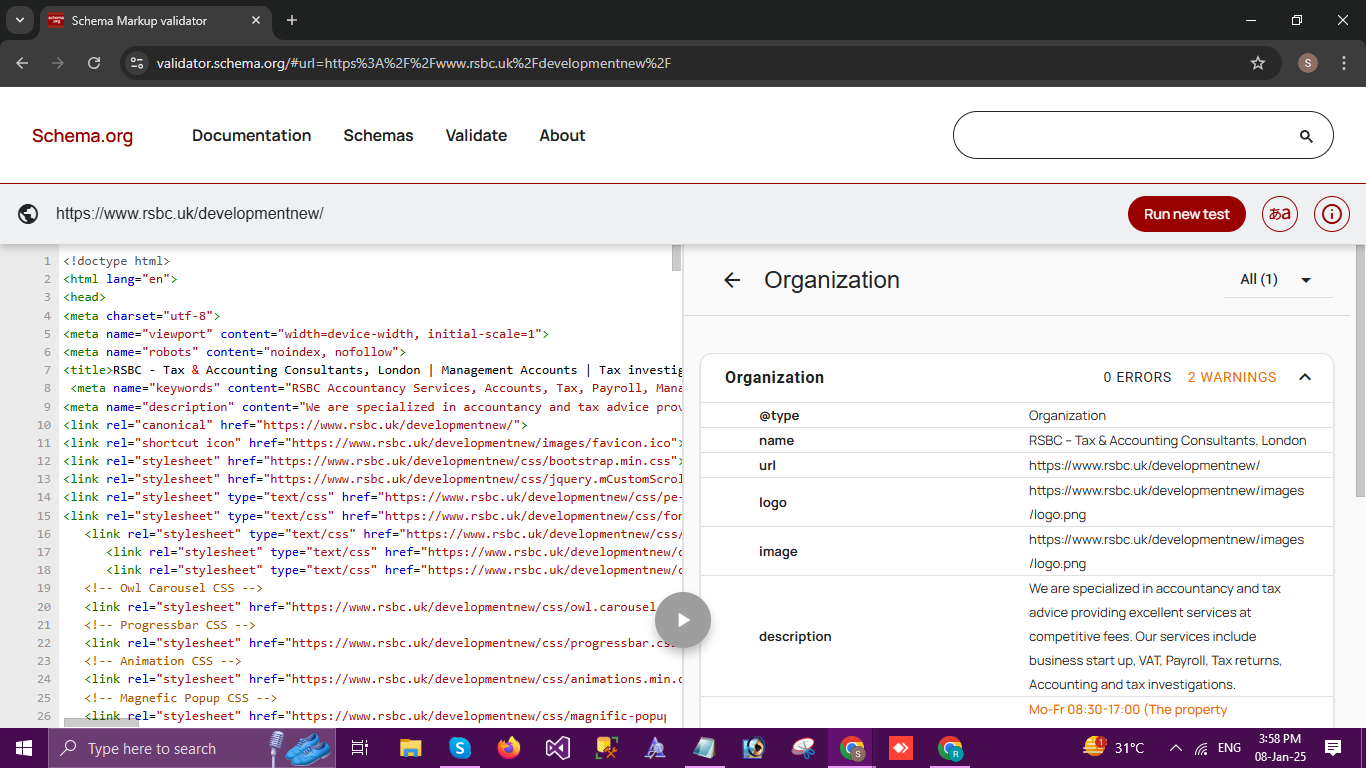Select line number 26 in code gutter

44,716
